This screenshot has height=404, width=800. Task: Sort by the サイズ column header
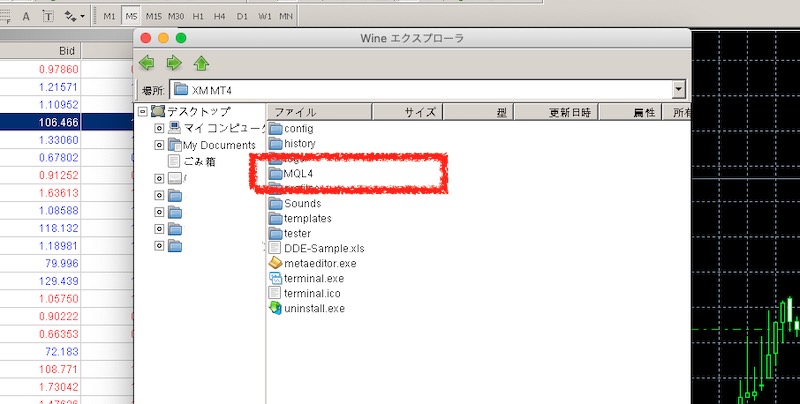(x=407, y=112)
